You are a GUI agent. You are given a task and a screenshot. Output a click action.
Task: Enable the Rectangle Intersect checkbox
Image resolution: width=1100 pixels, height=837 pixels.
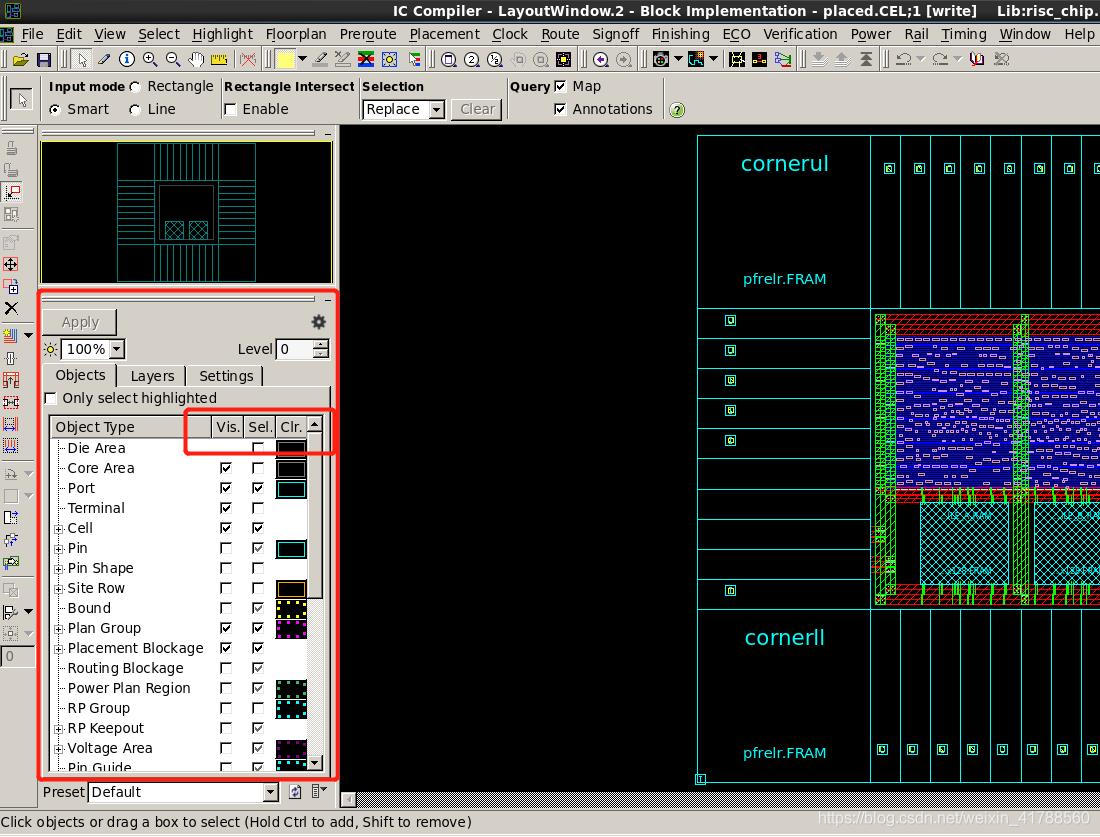coord(231,109)
